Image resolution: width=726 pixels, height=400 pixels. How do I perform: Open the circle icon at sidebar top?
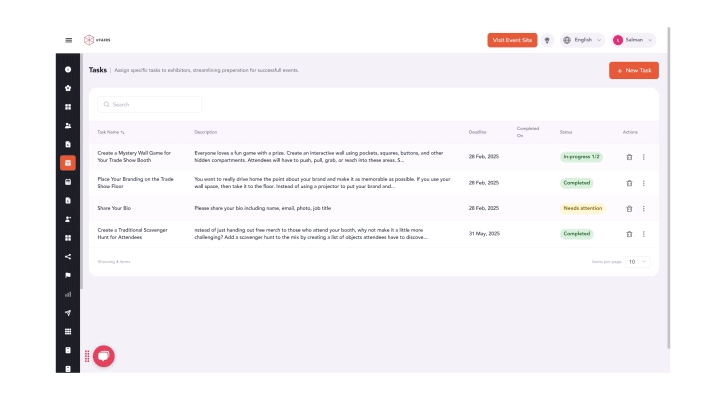click(68, 69)
